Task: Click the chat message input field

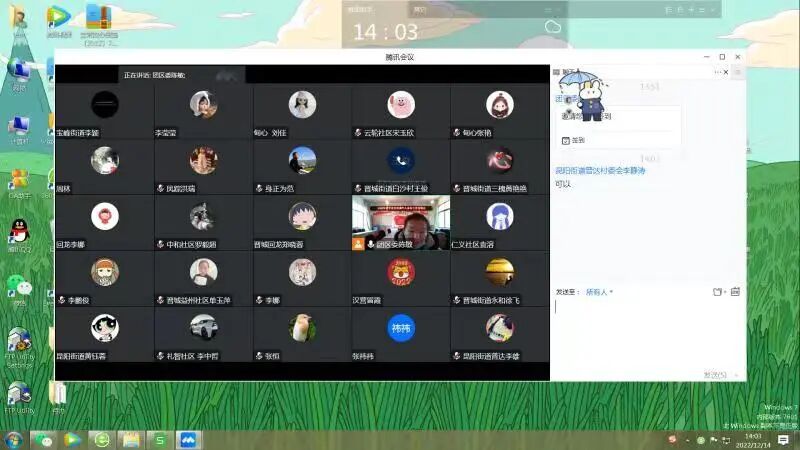Action: [x=647, y=332]
